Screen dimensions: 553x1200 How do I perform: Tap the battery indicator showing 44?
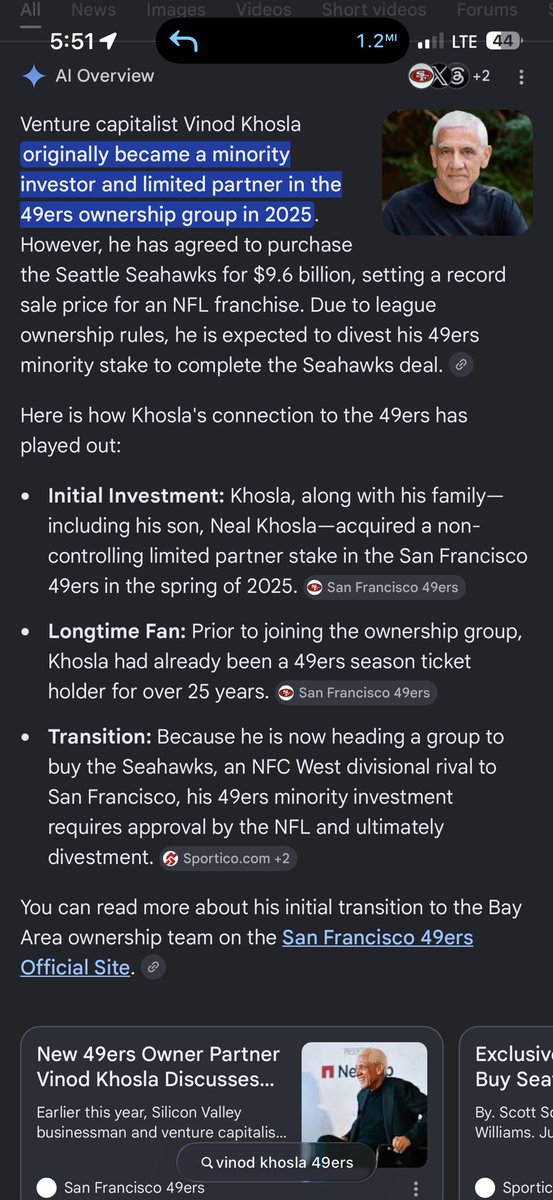click(x=500, y=42)
